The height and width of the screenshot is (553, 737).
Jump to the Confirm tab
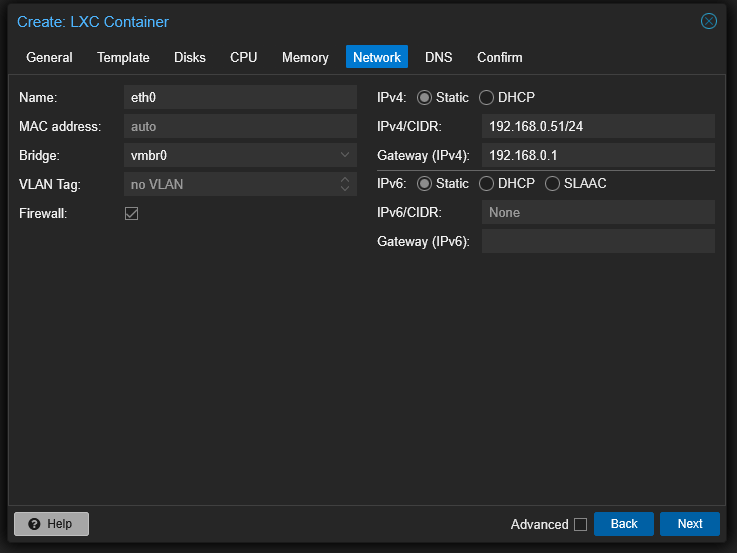pos(500,57)
